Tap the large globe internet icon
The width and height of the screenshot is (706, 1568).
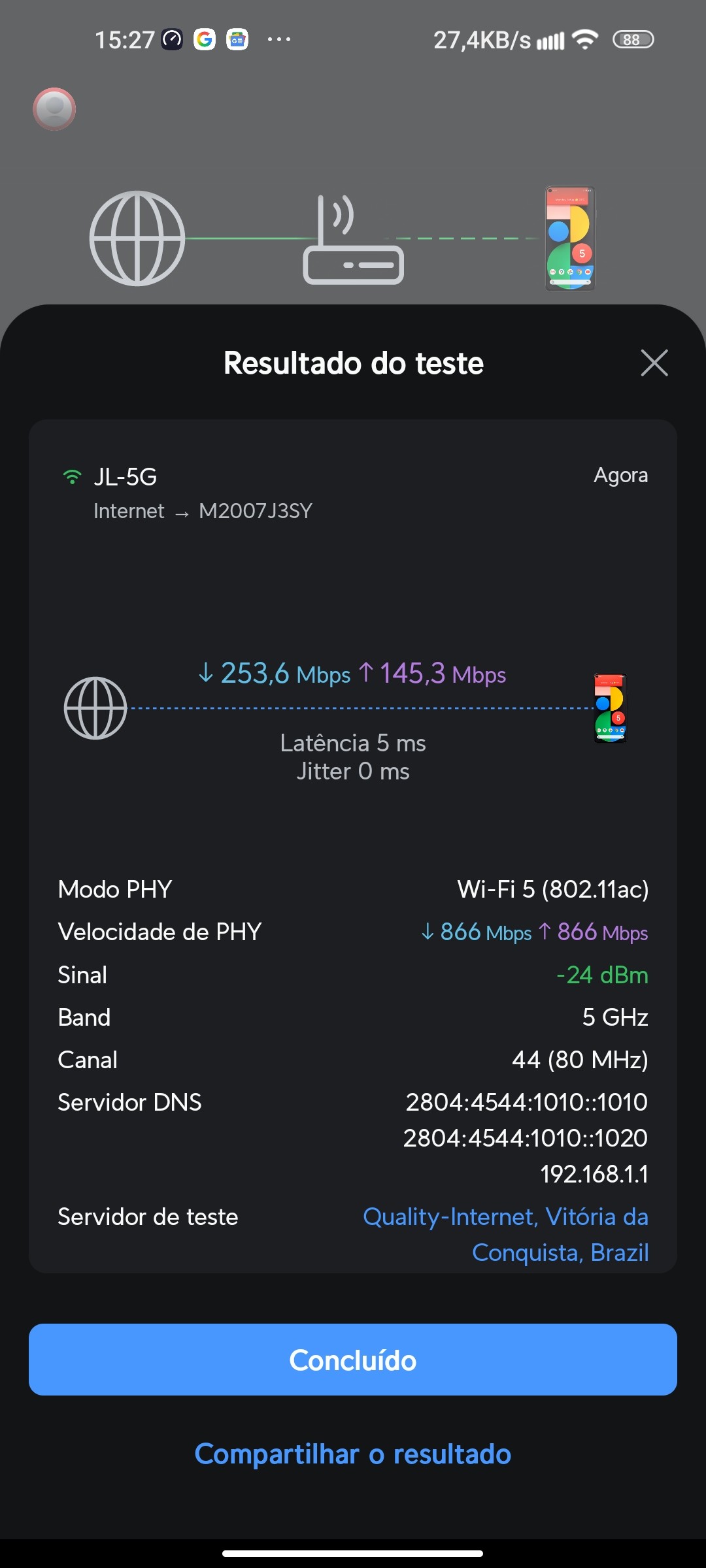(x=137, y=238)
